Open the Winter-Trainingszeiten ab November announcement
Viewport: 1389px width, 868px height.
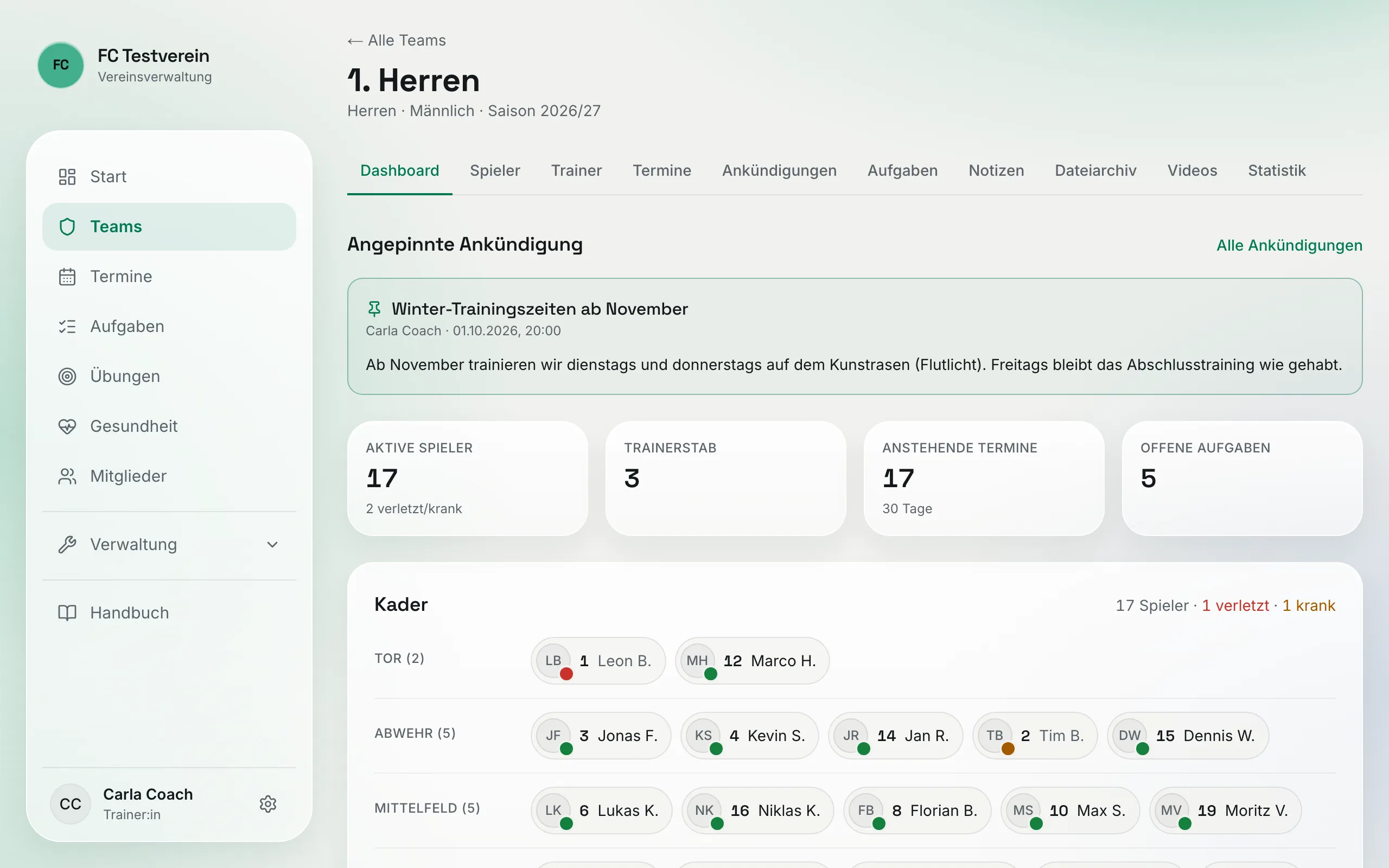pos(855,336)
